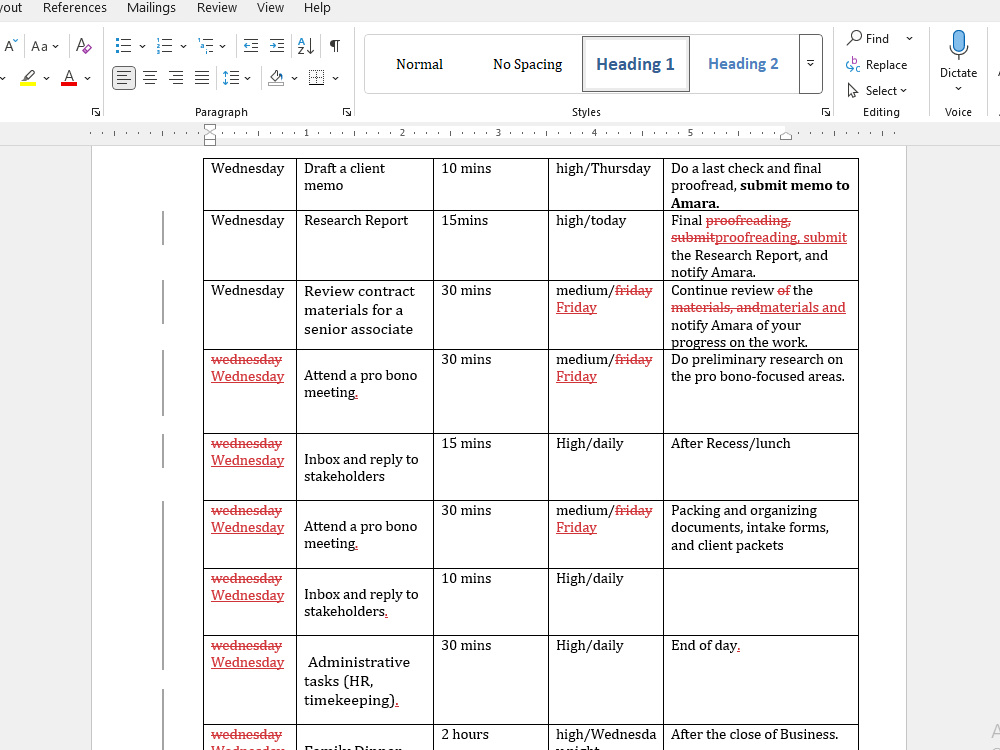Open the Review tab

click(217, 8)
